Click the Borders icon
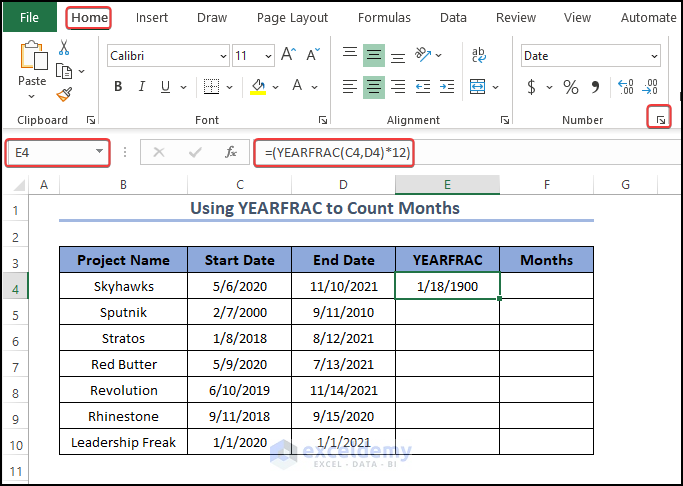Image resolution: width=683 pixels, height=486 pixels. [x=211, y=87]
